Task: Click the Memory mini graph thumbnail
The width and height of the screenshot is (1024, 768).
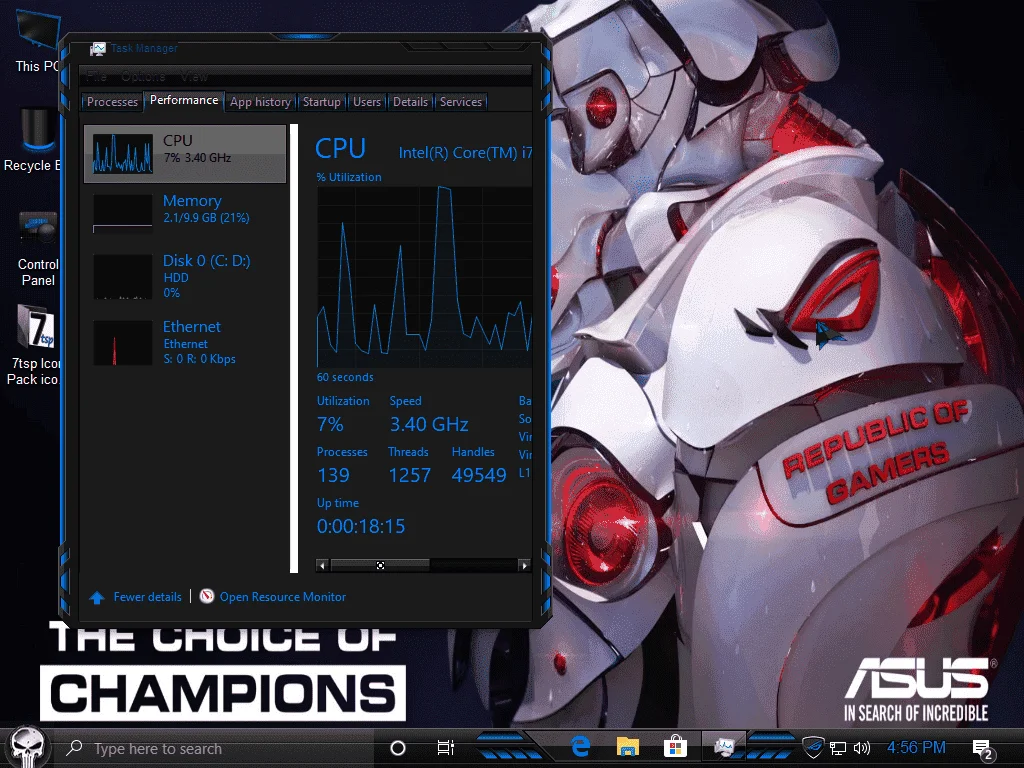Action: [123, 213]
